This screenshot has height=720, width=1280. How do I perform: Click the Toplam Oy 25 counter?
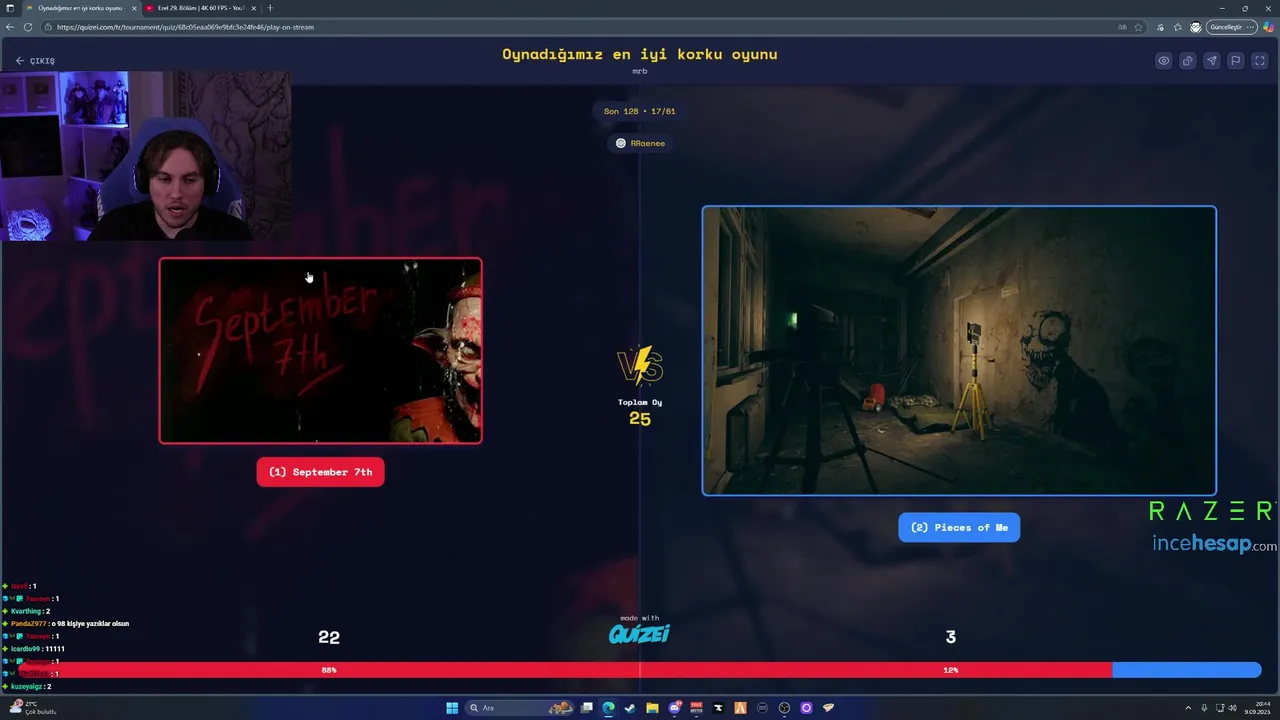click(x=640, y=411)
